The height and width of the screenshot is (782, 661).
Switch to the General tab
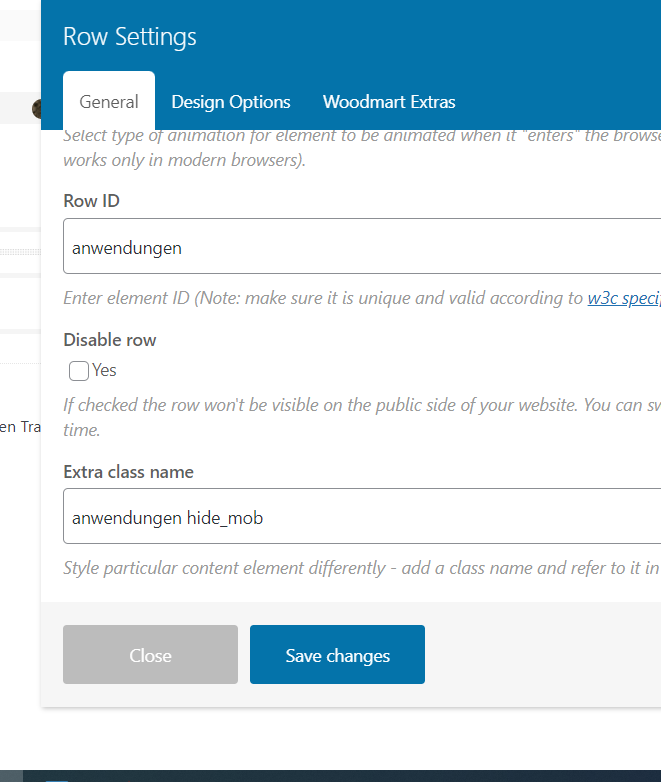109,102
